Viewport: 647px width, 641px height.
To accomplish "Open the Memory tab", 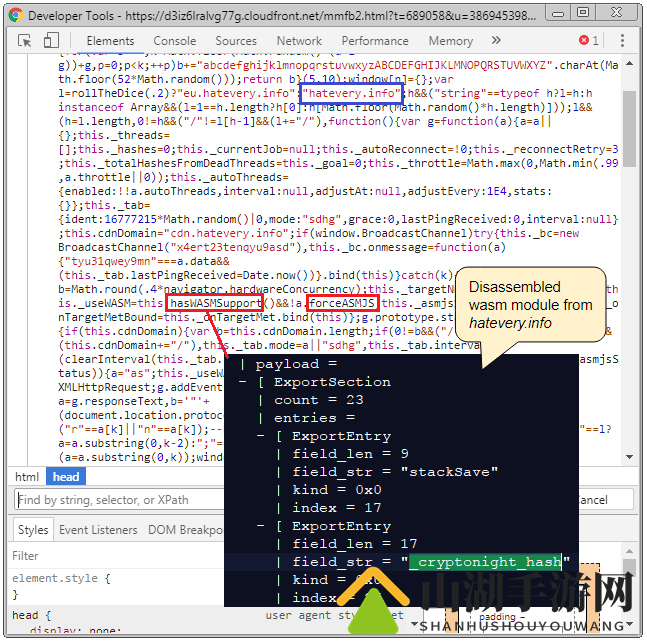I will click(x=451, y=41).
